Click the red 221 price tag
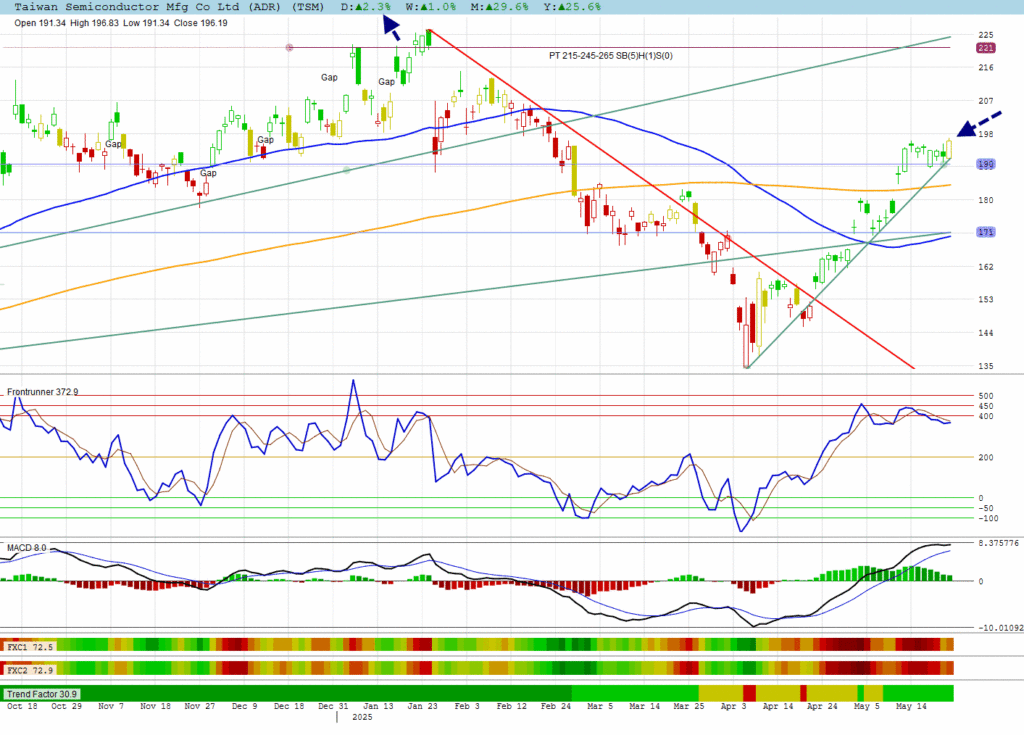The height and width of the screenshot is (735, 1024). [x=985, y=48]
